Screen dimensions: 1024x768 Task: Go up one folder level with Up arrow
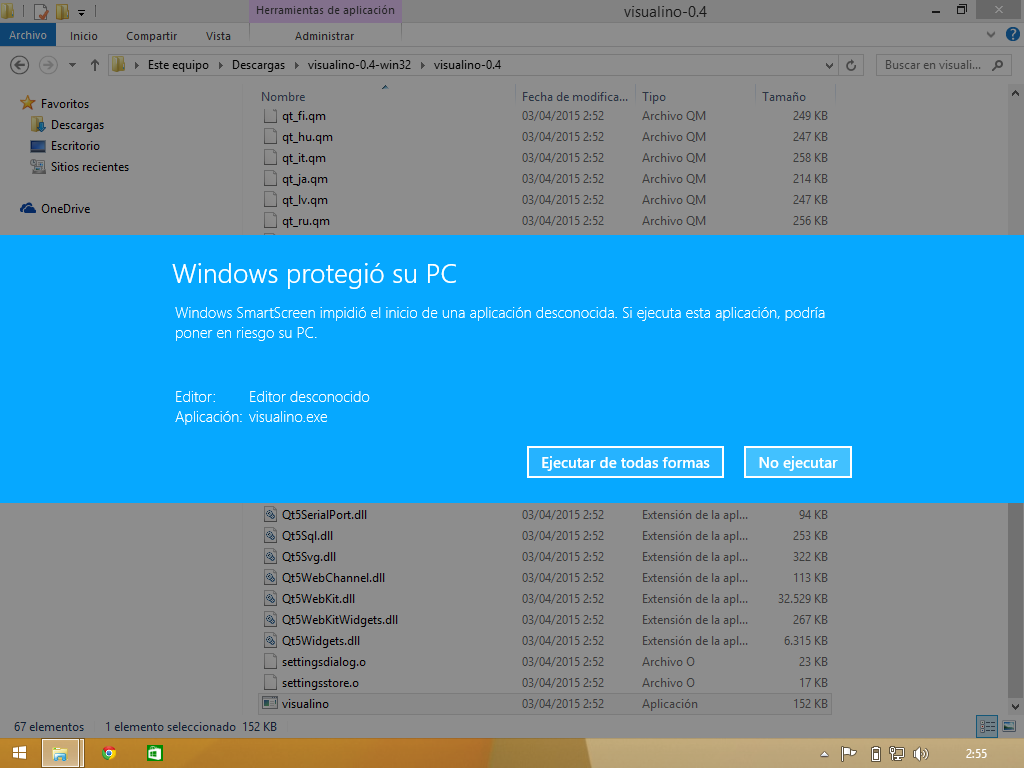click(x=95, y=65)
